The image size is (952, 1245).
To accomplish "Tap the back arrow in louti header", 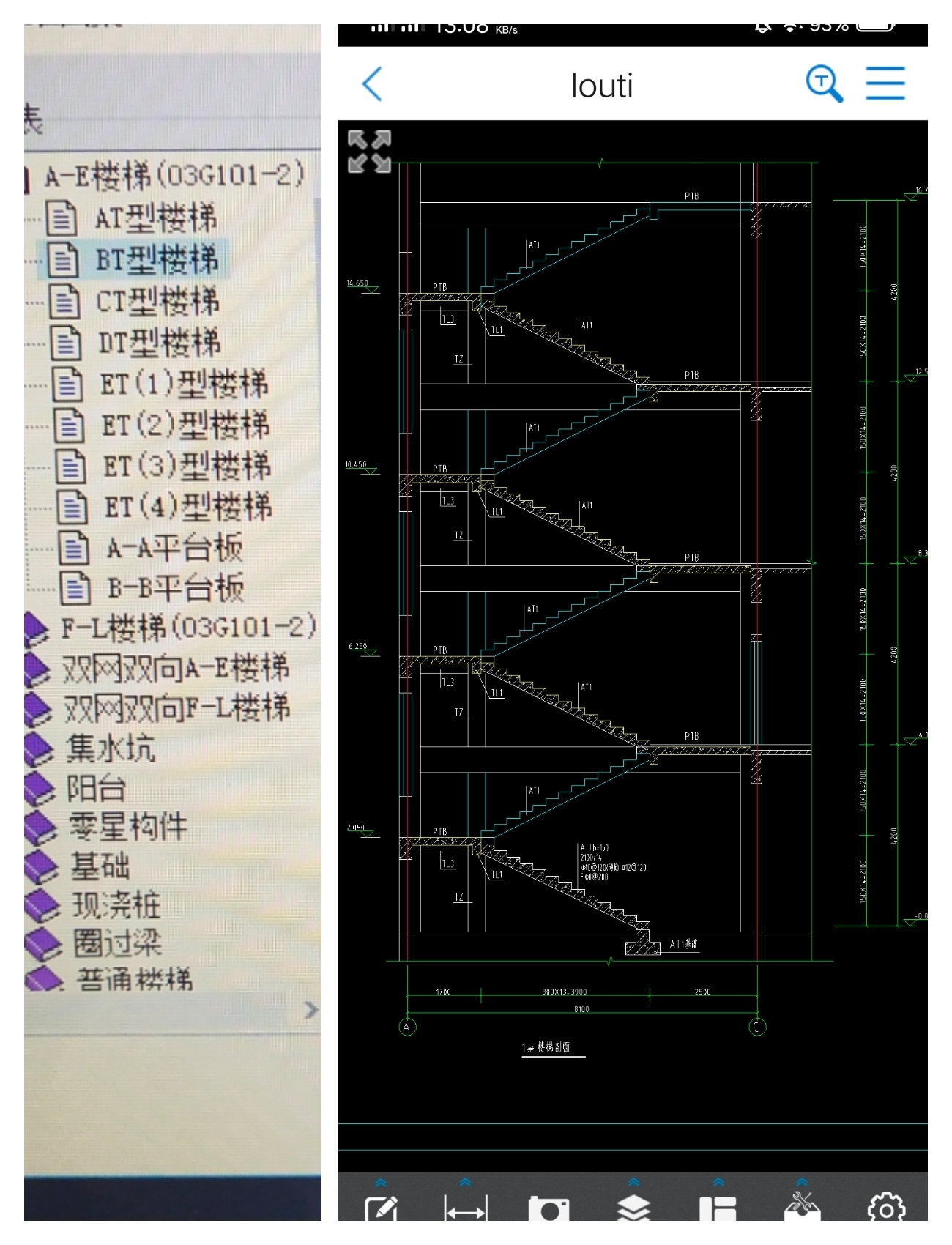I will click(x=373, y=84).
